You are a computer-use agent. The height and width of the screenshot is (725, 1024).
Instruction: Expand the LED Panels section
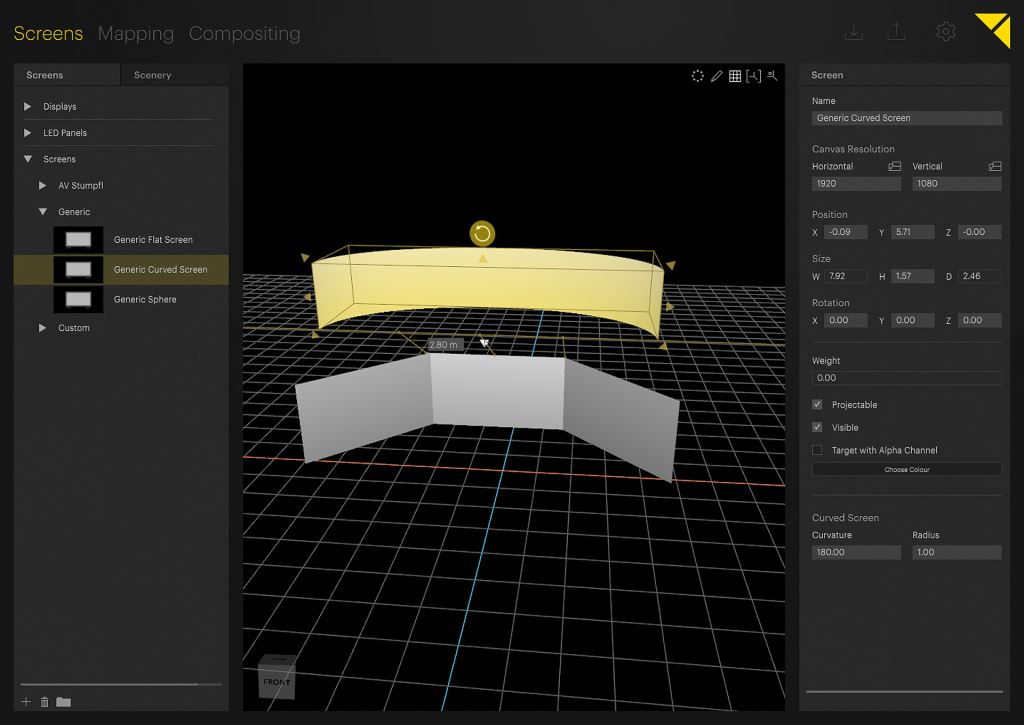[28, 133]
